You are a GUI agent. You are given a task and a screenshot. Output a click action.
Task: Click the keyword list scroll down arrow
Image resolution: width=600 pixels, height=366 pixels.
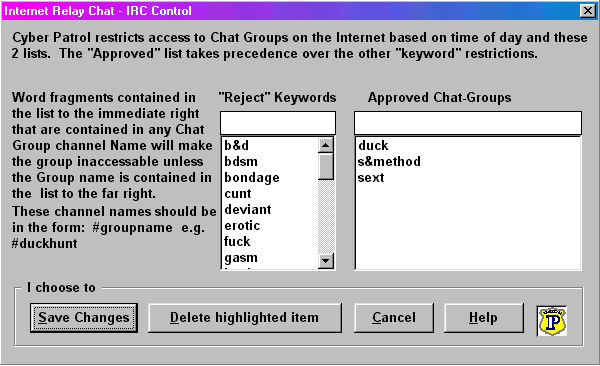[326, 261]
